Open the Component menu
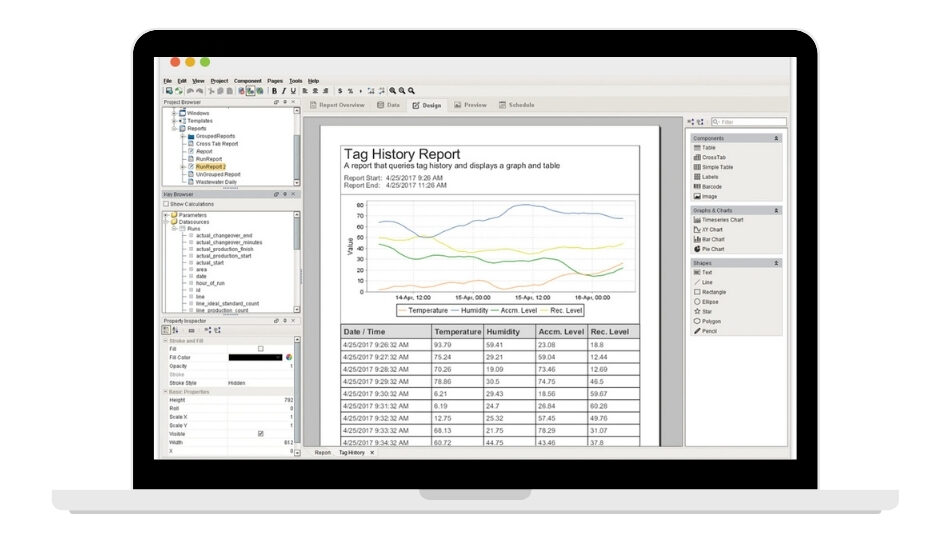 [x=247, y=81]
